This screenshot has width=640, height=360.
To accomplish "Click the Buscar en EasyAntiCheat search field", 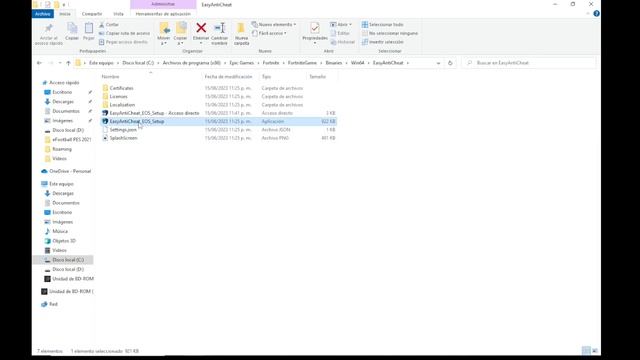I will (529, 63).
